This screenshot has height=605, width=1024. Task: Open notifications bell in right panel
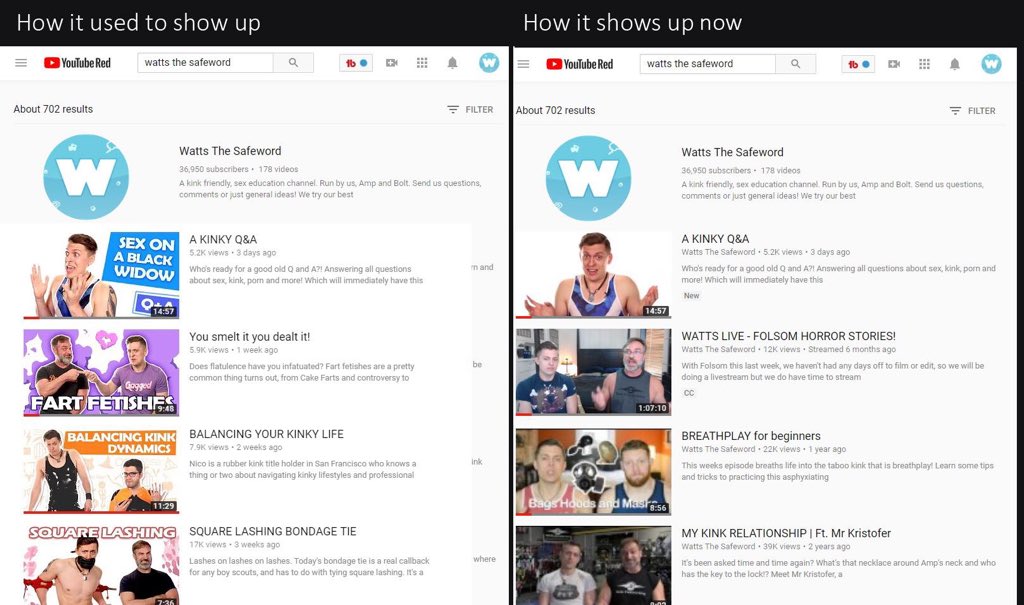[954, 64]
